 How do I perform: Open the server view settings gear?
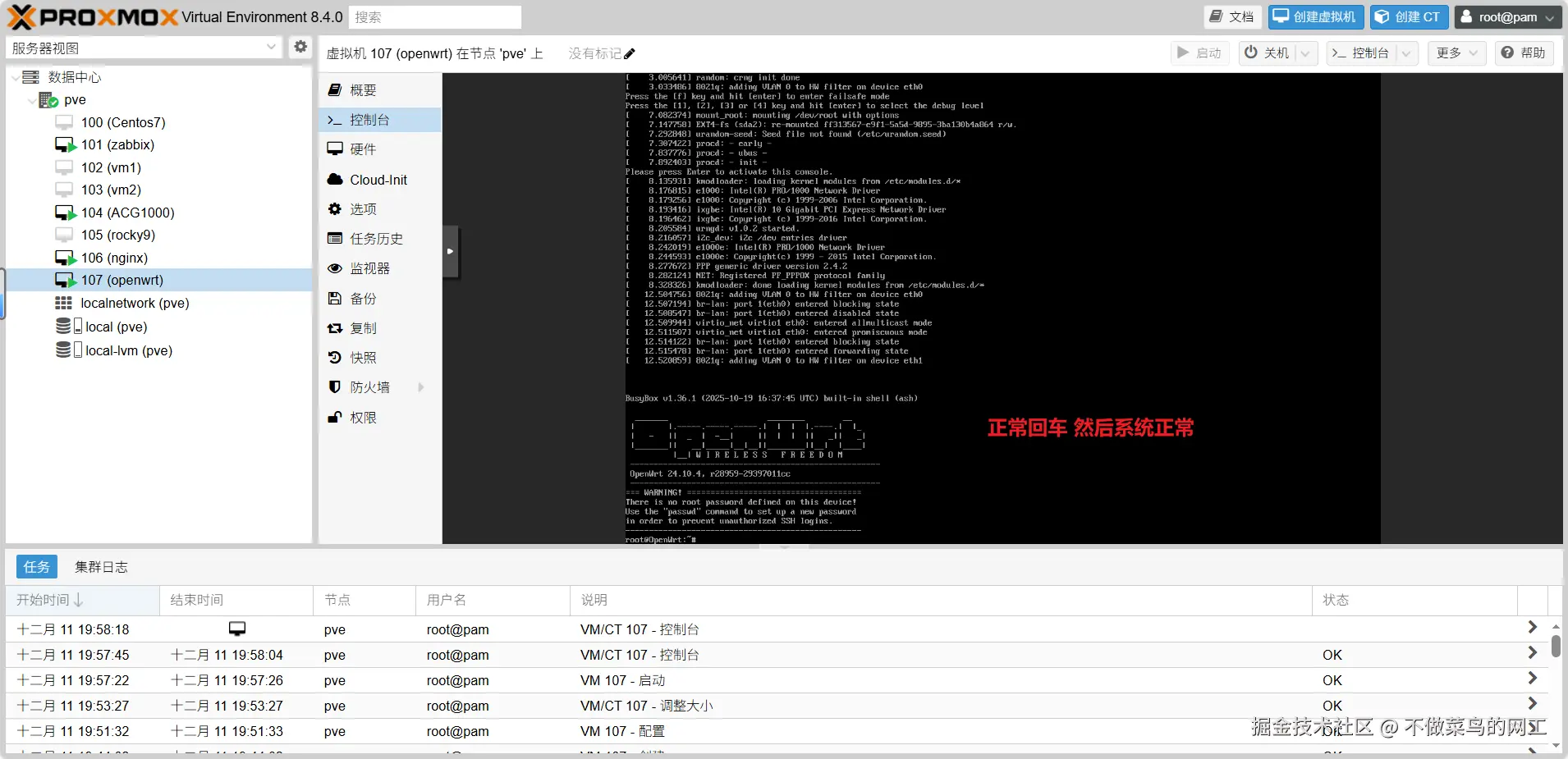(300, 47)
